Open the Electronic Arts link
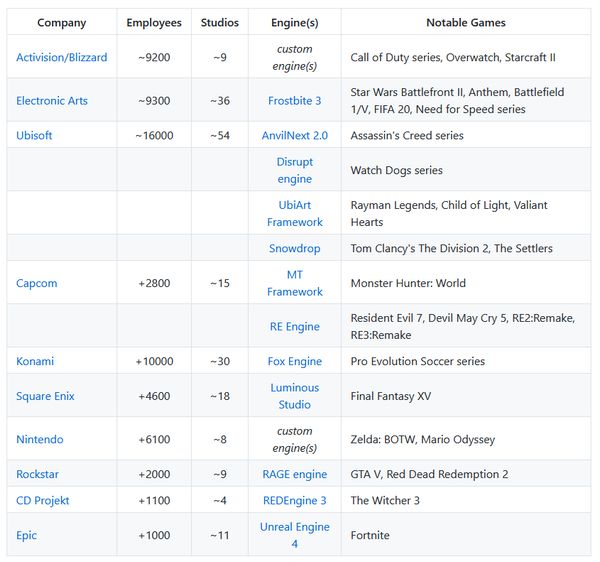The image size is (600, 562). point(52,101)
